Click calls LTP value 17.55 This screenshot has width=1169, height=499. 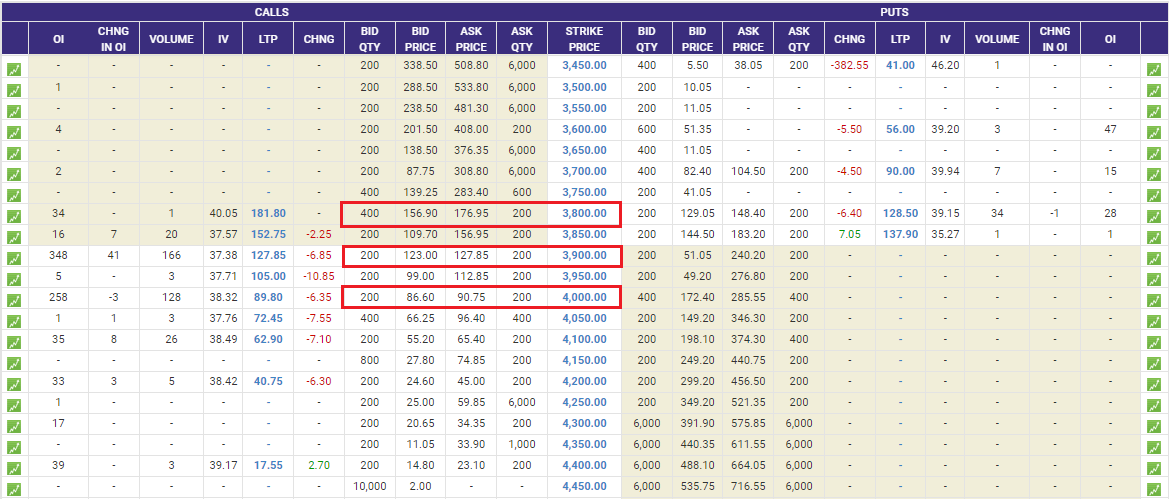[269, 465]
